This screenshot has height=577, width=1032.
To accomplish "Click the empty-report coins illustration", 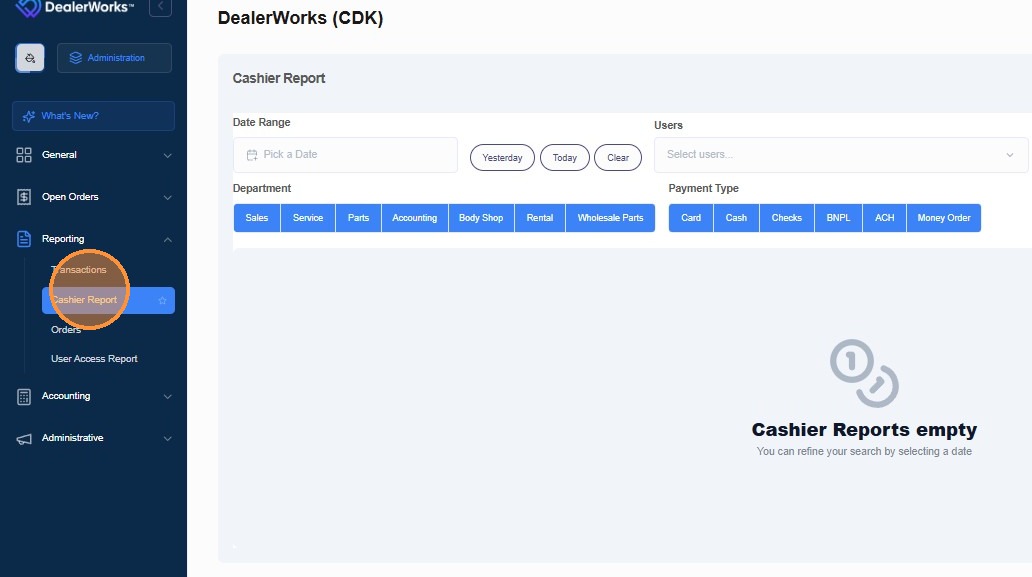I will point(864,373).
